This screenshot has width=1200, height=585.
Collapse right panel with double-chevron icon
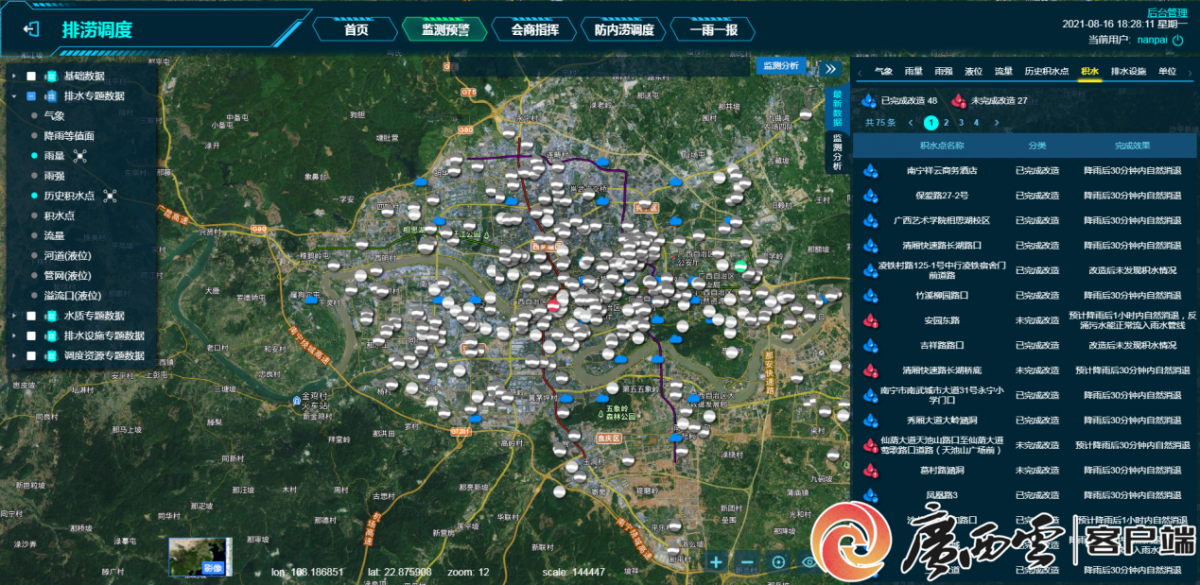[829, 69]
